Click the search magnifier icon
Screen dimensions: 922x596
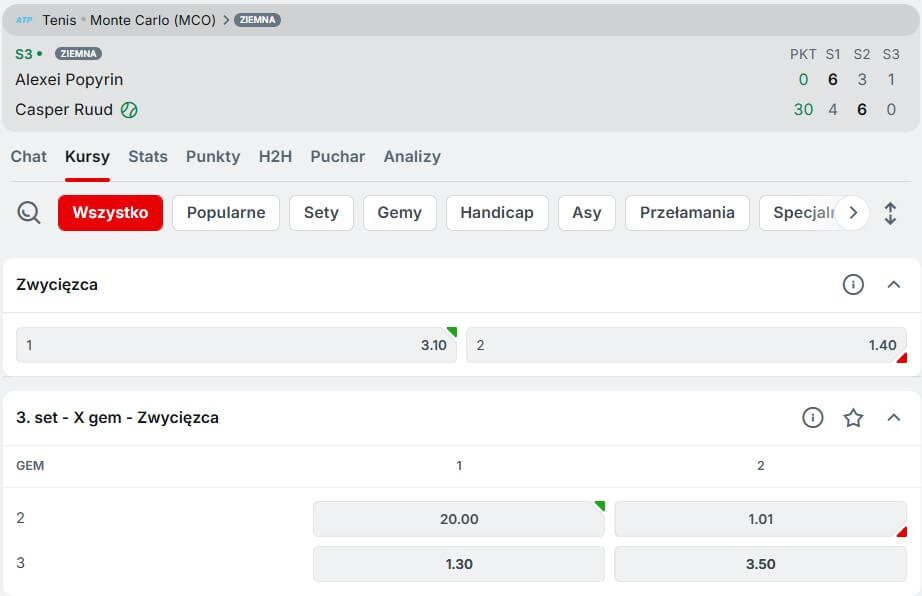pos(29,213)
